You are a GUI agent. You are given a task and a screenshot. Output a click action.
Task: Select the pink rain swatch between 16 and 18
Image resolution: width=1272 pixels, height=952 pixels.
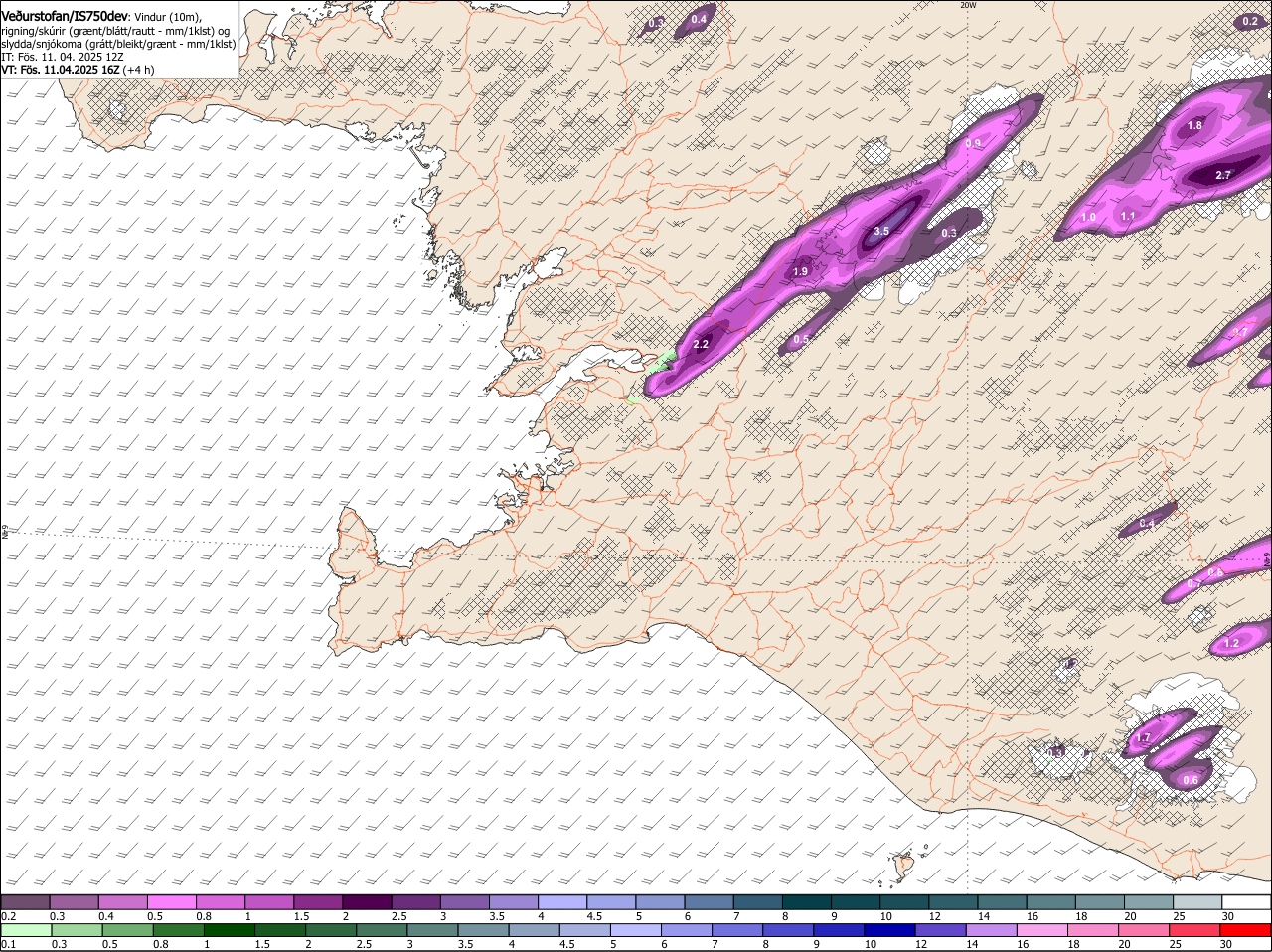pos(1042,930)
